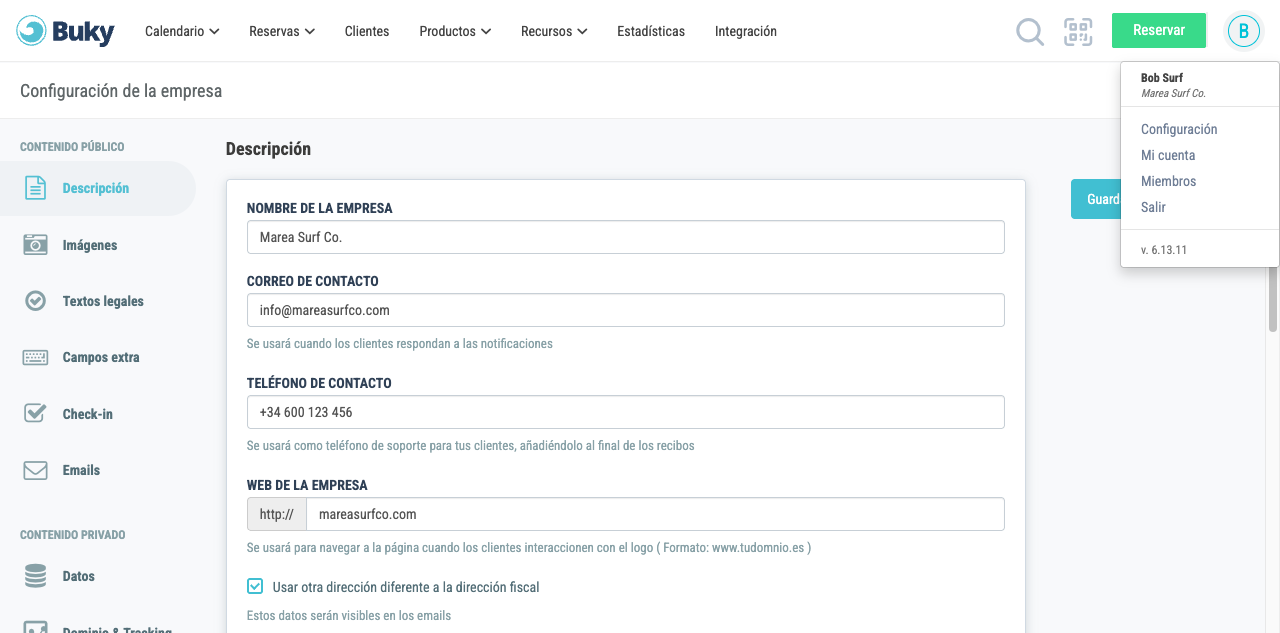Click the Textos legales checkmark icon

pyautogui.click(x=35, y=300)
